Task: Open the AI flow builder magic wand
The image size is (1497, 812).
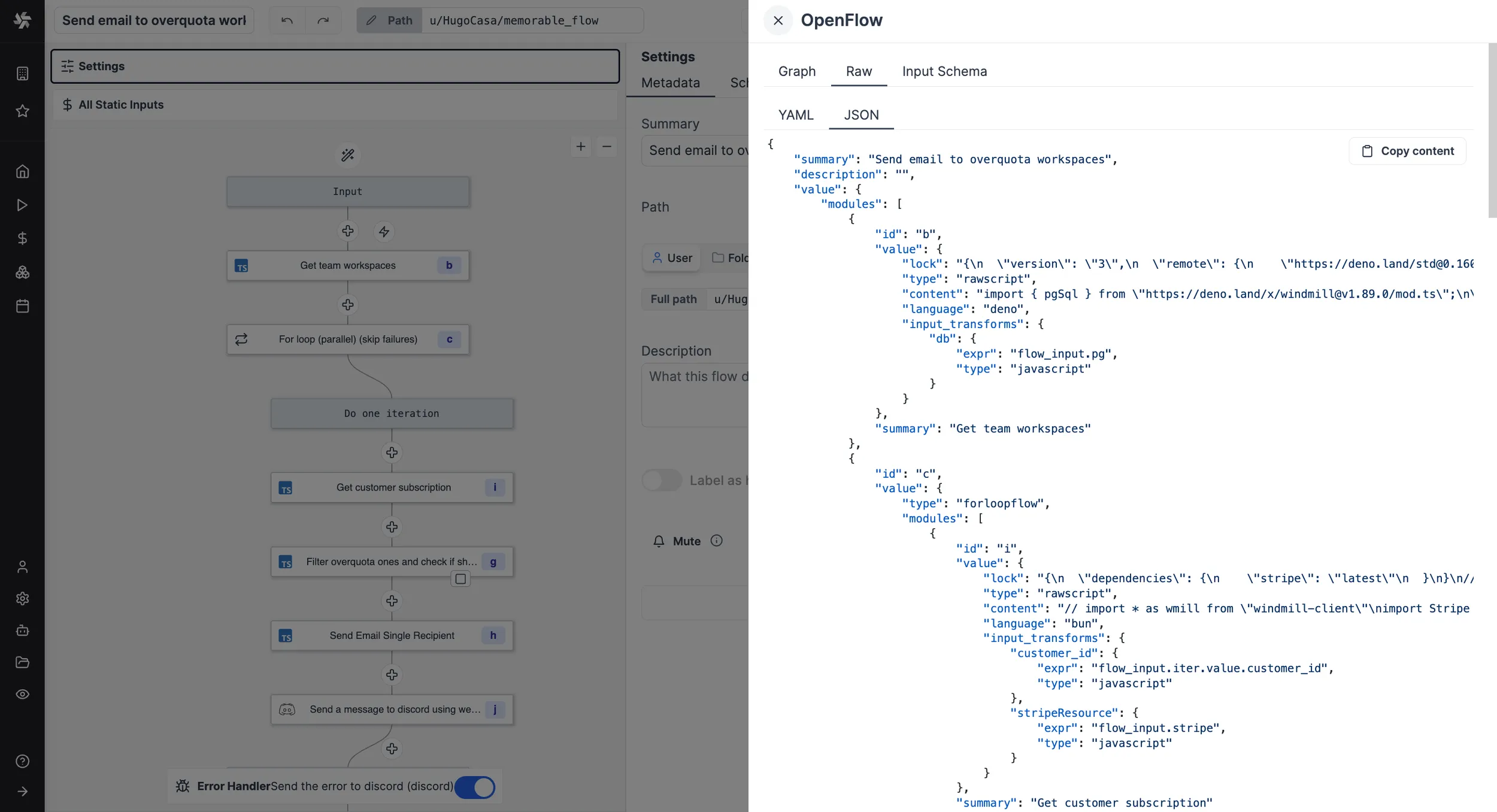Action: click(347, 155)
